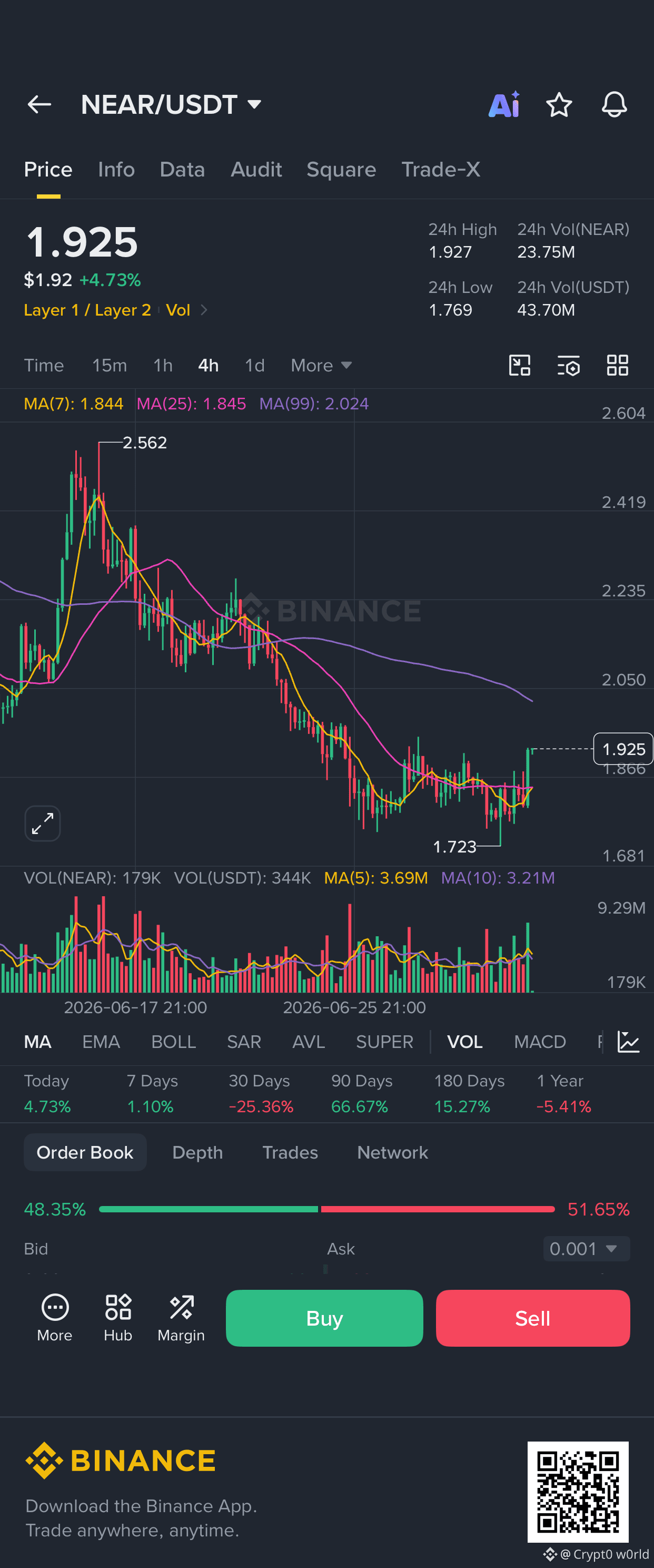The height and width of the screenshot is (1568, 654).
Task: Open the Trade-X tab
Action: click(440, 170)
